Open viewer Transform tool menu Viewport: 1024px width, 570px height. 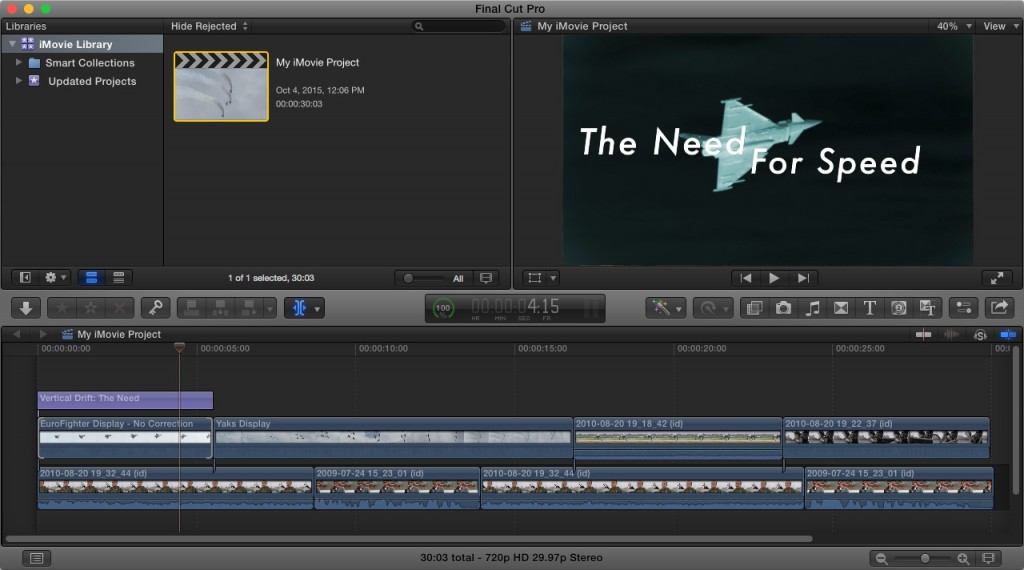point(541,278)
